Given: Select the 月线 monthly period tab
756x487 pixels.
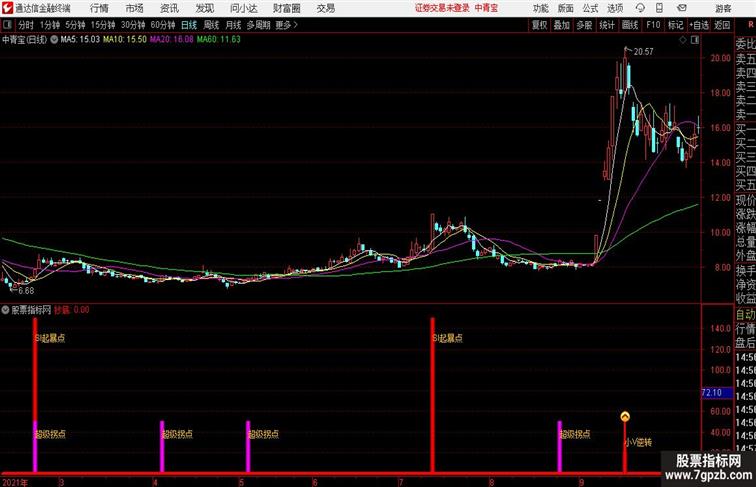Looking at the screenshot, I should 233,25.
